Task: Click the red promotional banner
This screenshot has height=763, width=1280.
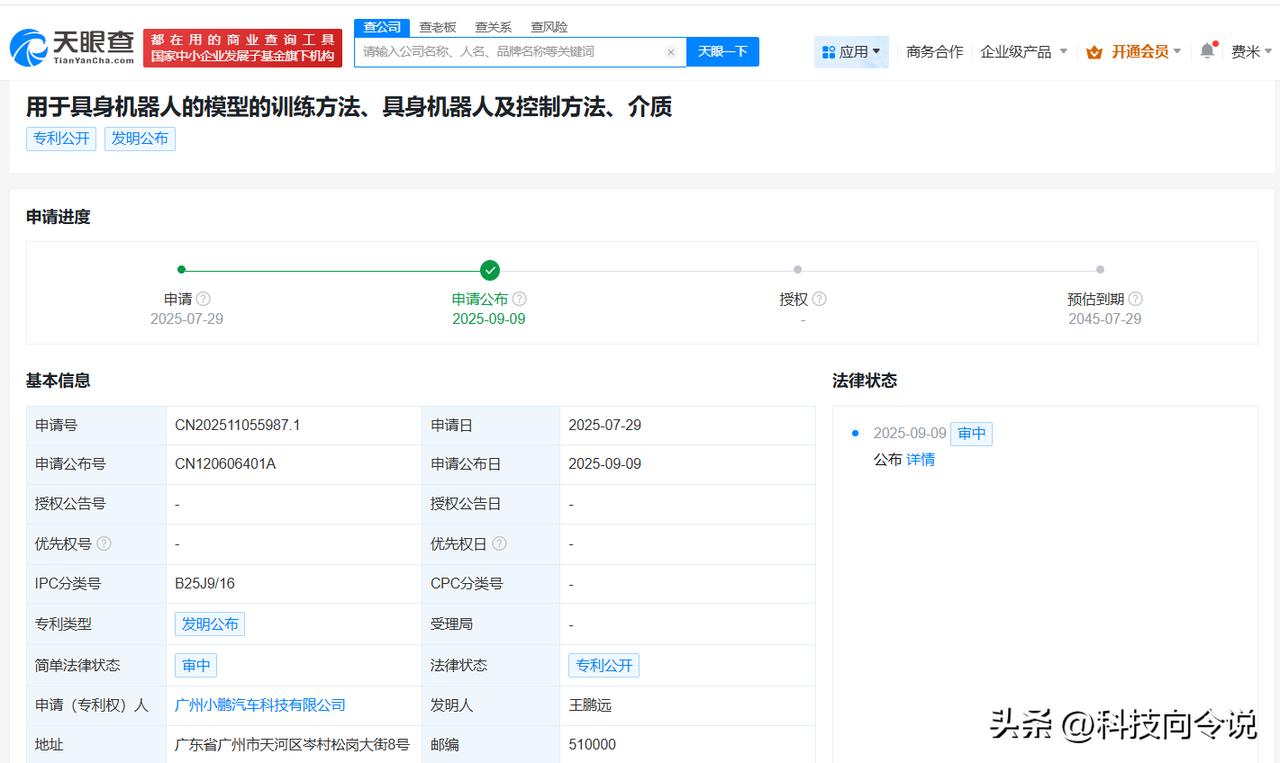Action: [243, 48]
